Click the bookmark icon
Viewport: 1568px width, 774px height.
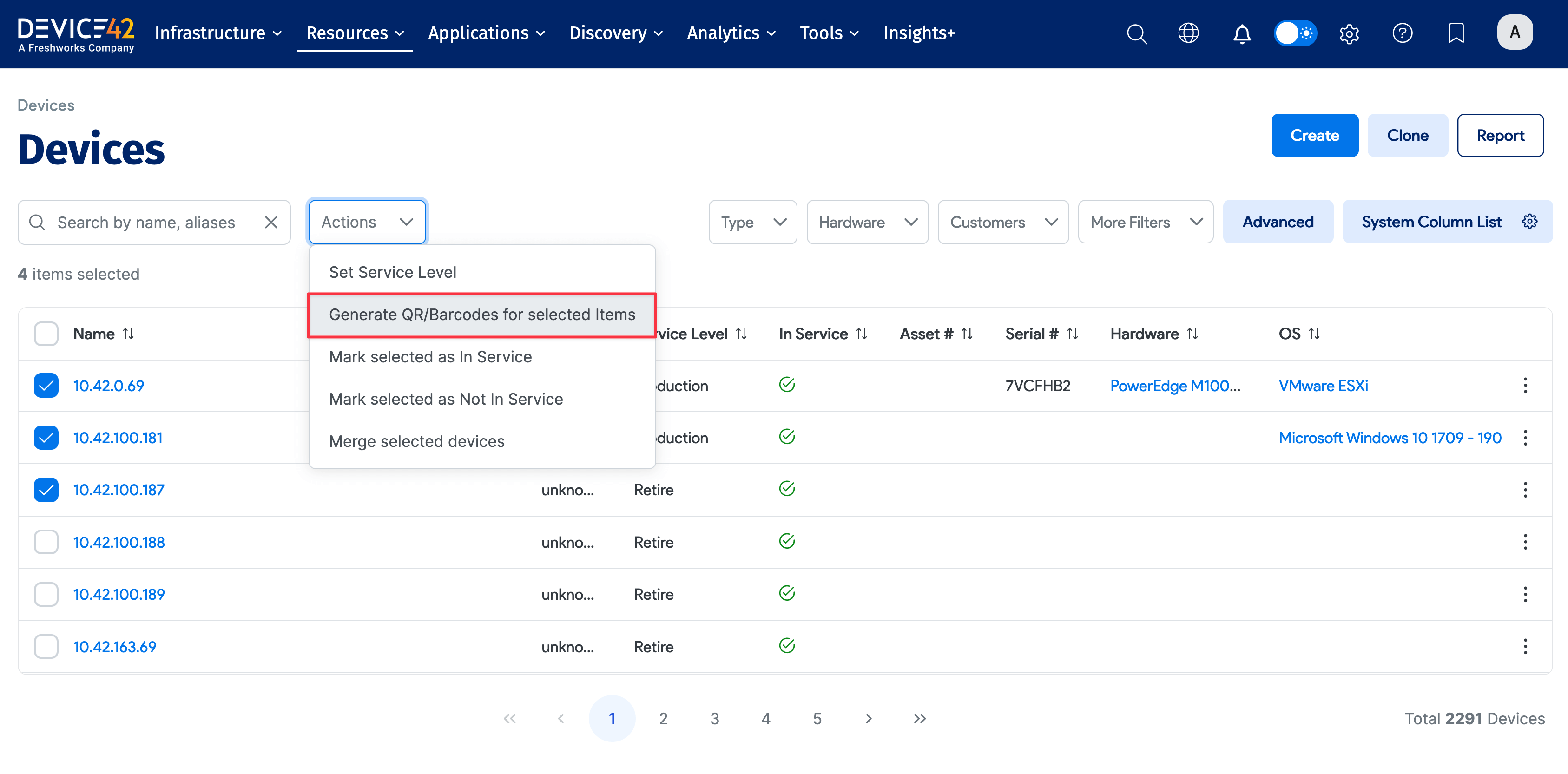(1456, 33)
